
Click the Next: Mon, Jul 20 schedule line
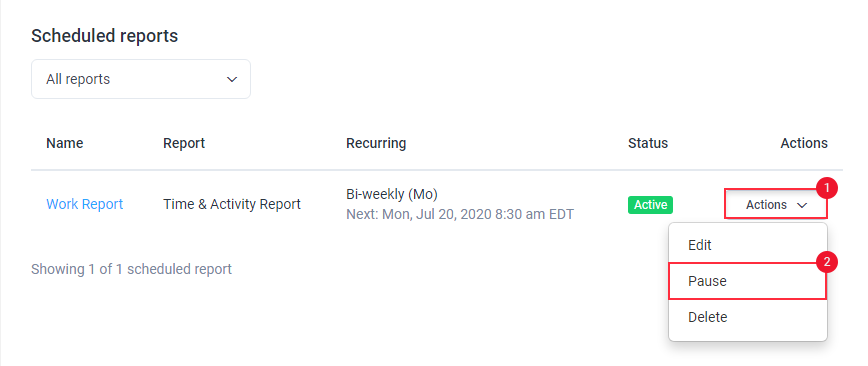click(x=460, y=214)
